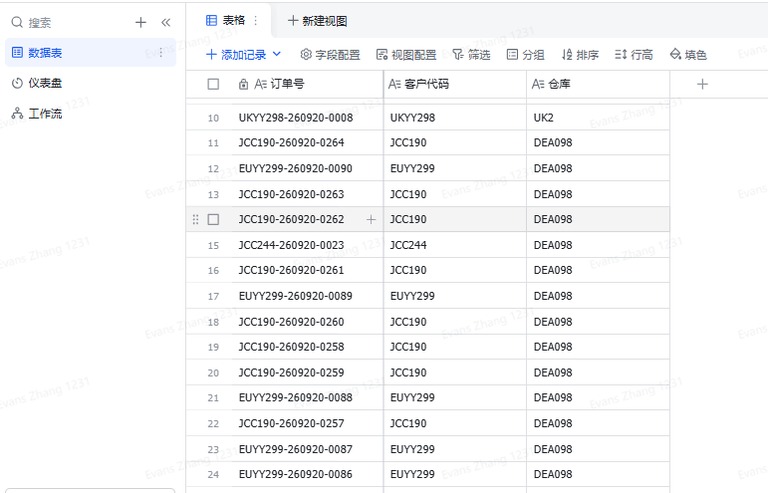
Task: Click JCC190 customer code in row 22
Action: point(455,423)
